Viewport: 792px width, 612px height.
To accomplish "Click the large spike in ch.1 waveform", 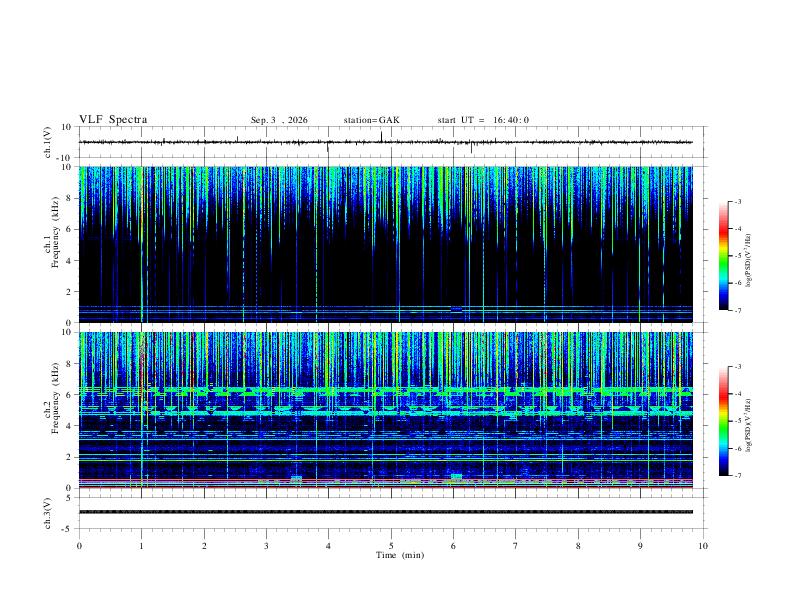I will click(x=381, y=136).
